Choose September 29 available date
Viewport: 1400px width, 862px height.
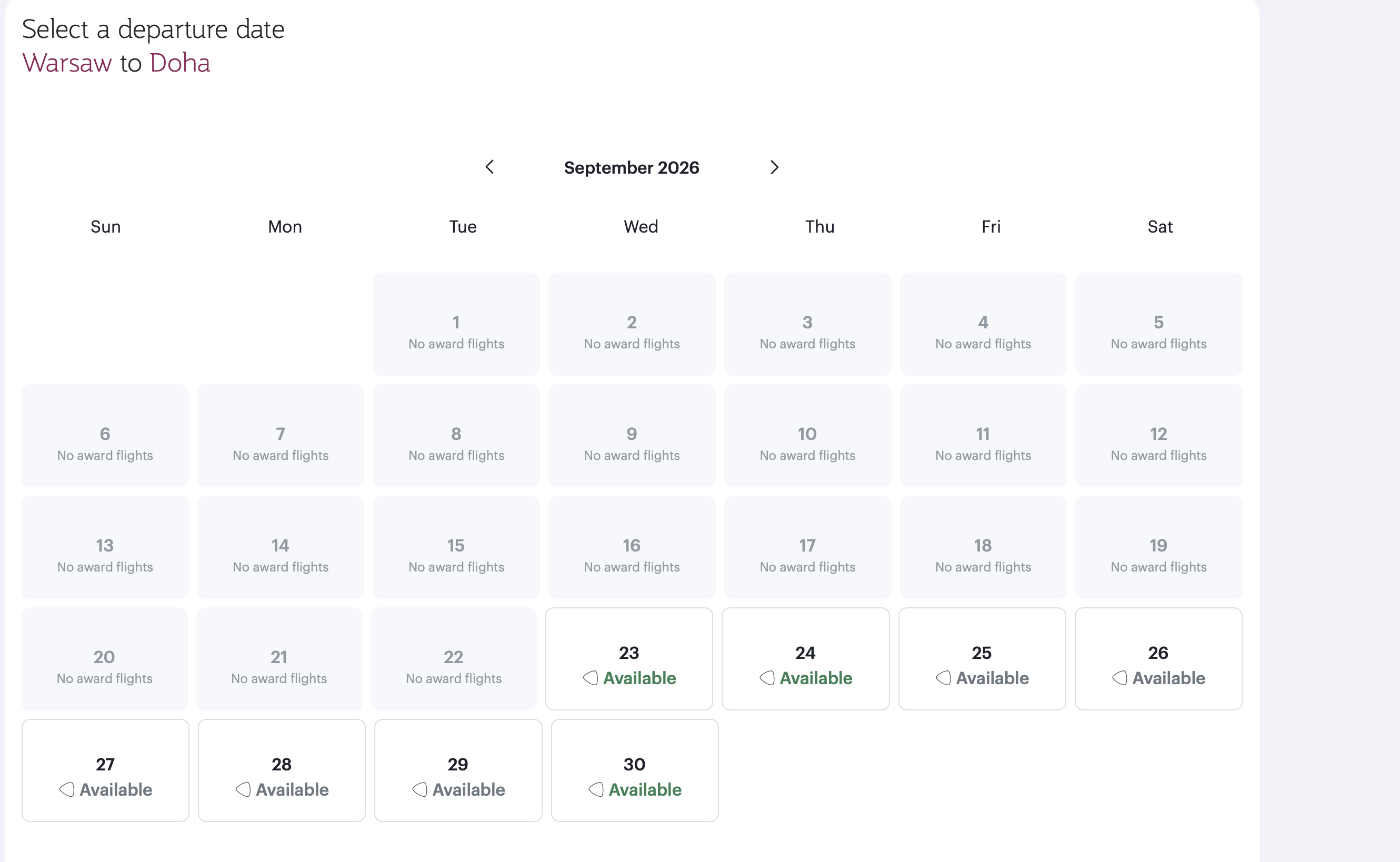click(458, 770)
